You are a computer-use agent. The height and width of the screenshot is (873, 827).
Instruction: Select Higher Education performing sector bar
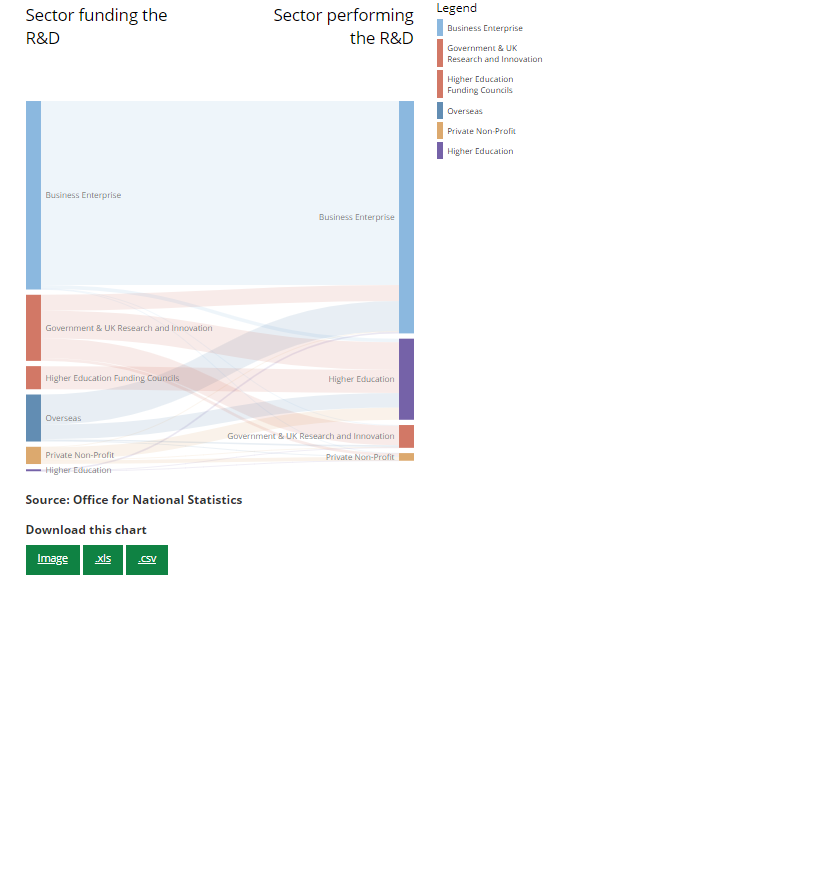tap(406, 379)
